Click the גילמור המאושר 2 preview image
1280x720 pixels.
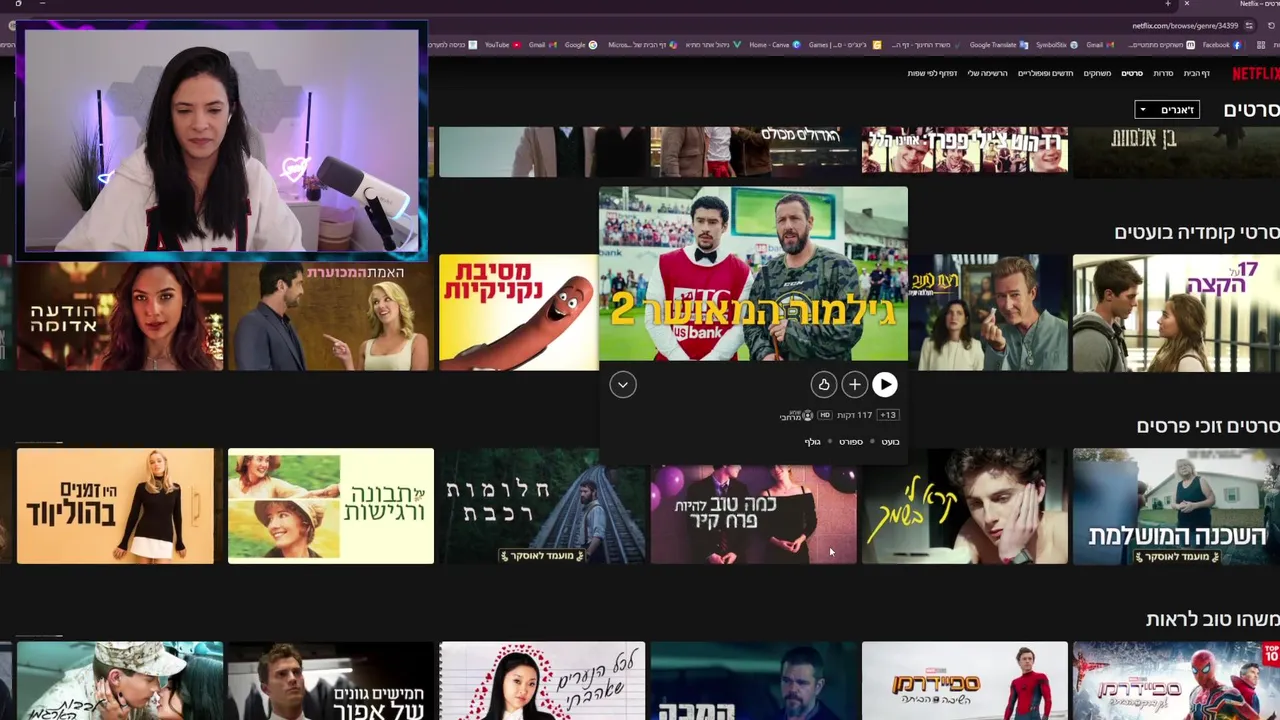(x=753, y=273)
